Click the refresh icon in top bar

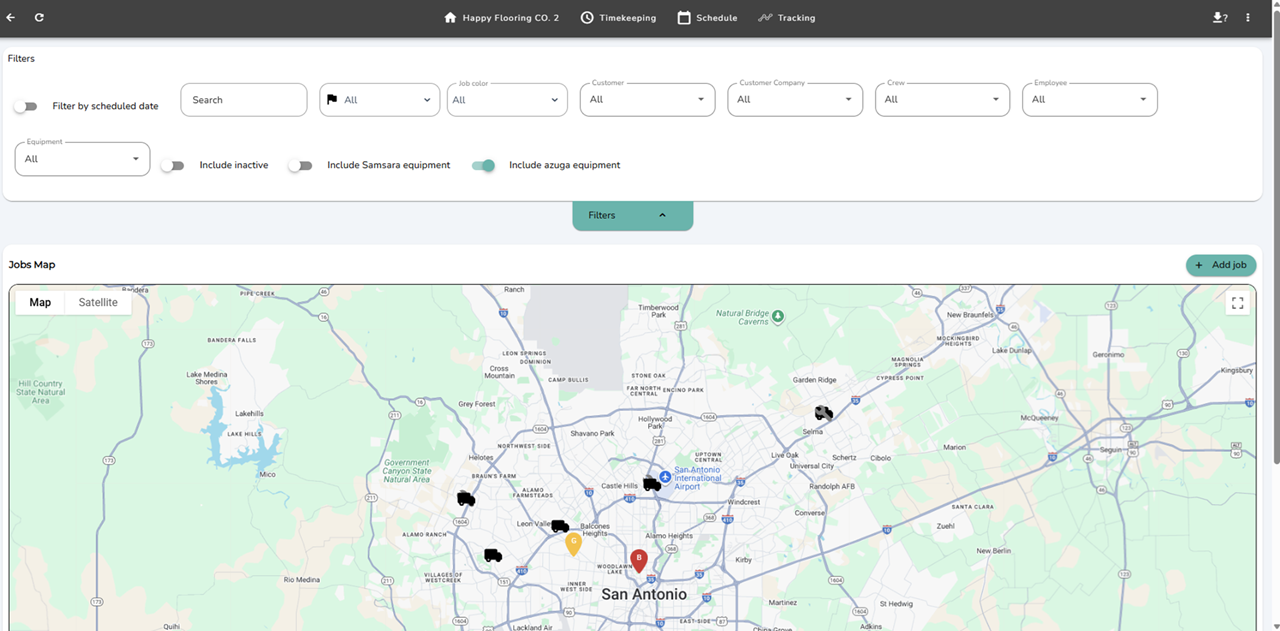[39, 18]
